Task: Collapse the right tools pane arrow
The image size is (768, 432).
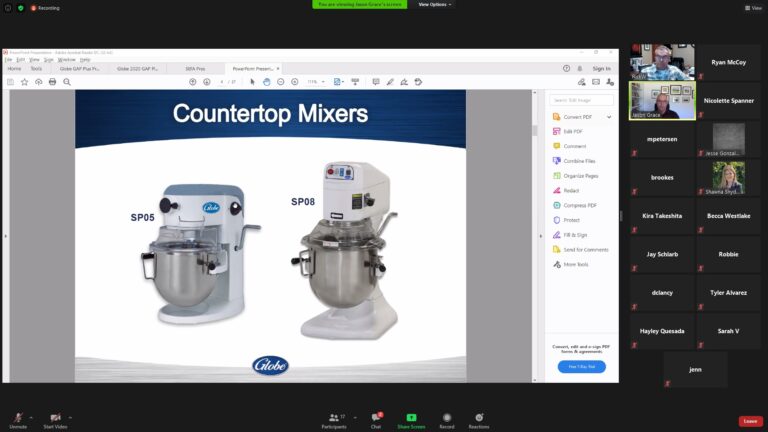Action: (x=541, y=236)
